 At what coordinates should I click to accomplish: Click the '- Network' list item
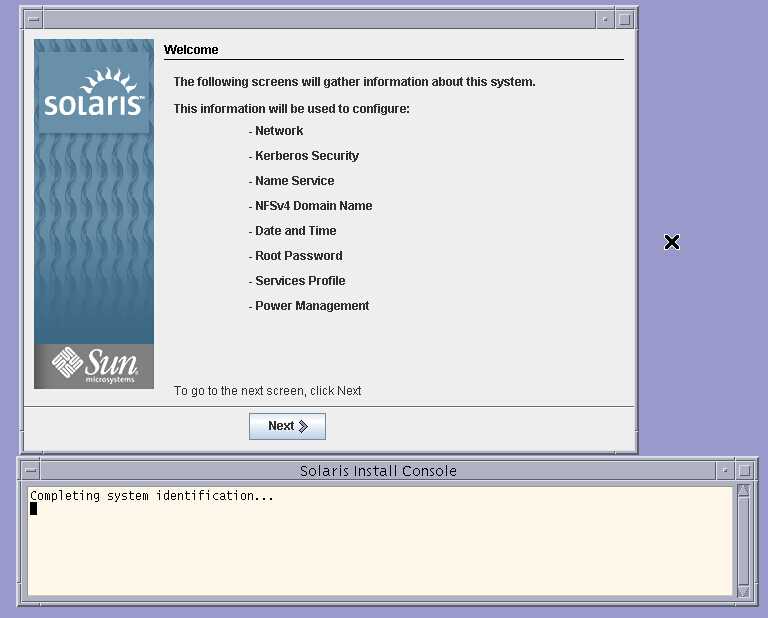pyautogui.click(x=276, y=131)
